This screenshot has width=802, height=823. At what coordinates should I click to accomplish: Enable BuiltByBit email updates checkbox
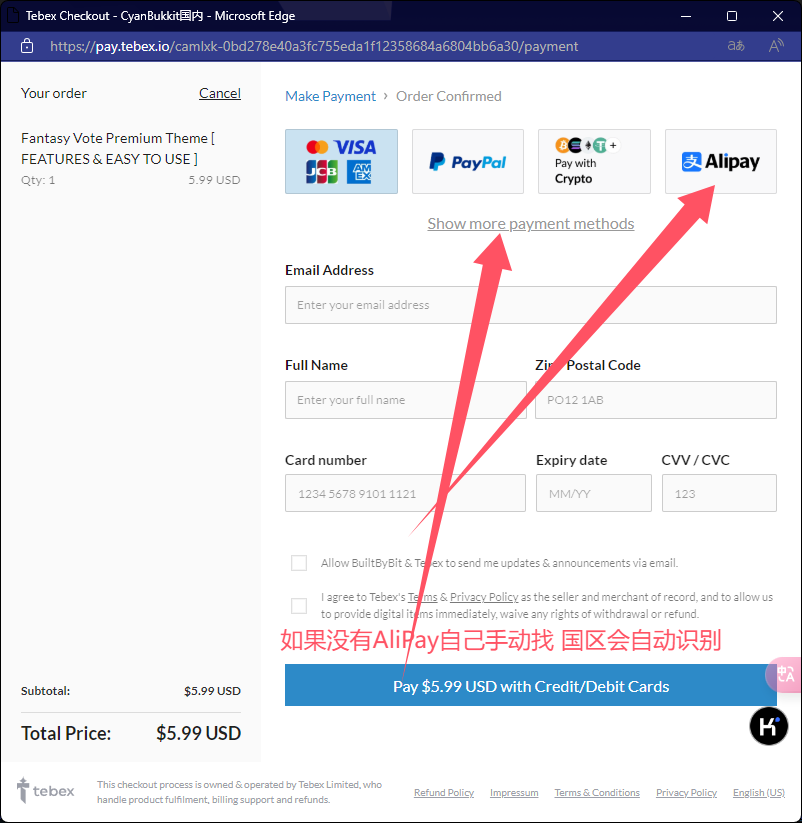click(299, 563)
